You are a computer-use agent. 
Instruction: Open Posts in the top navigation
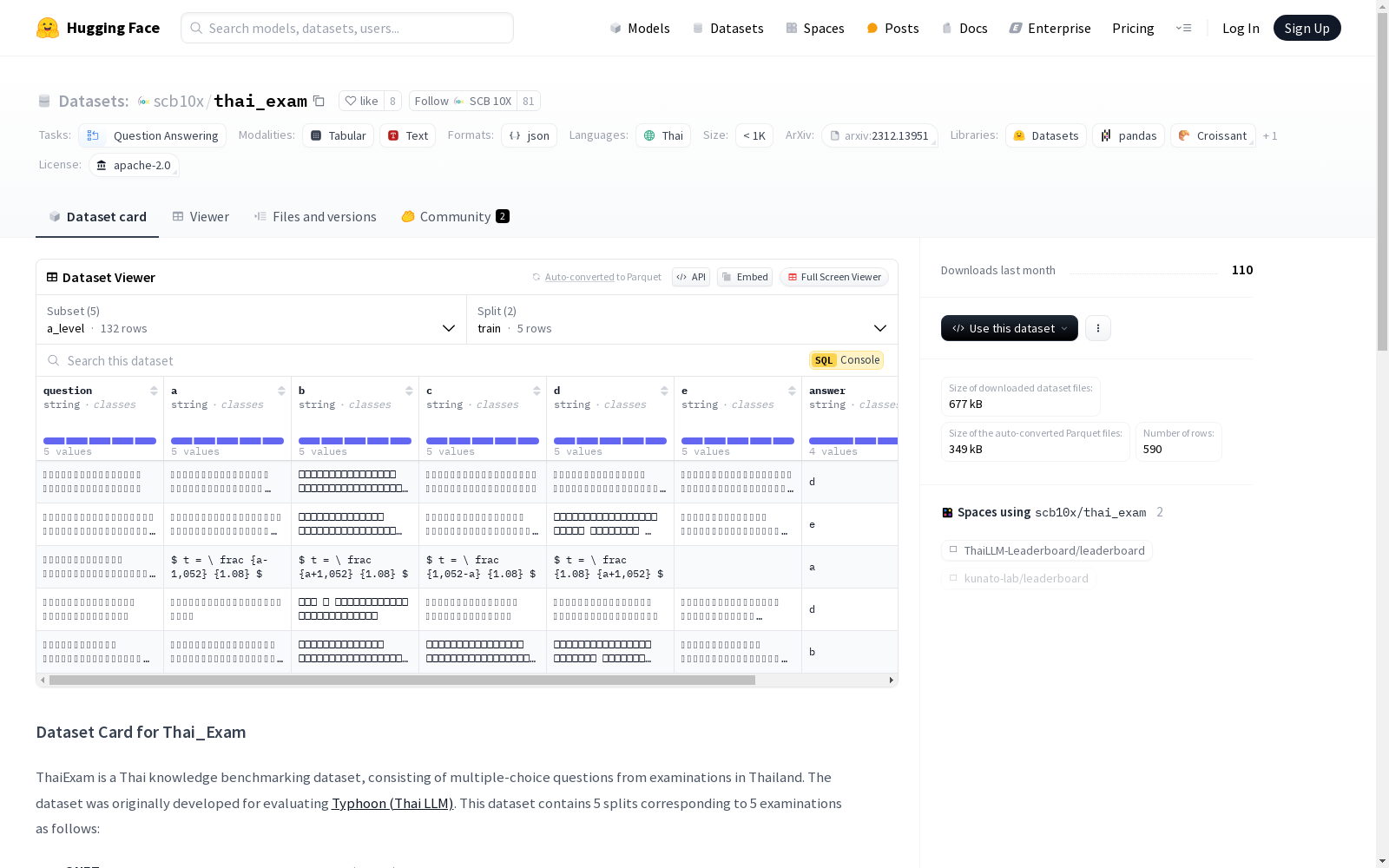point(893,28)
